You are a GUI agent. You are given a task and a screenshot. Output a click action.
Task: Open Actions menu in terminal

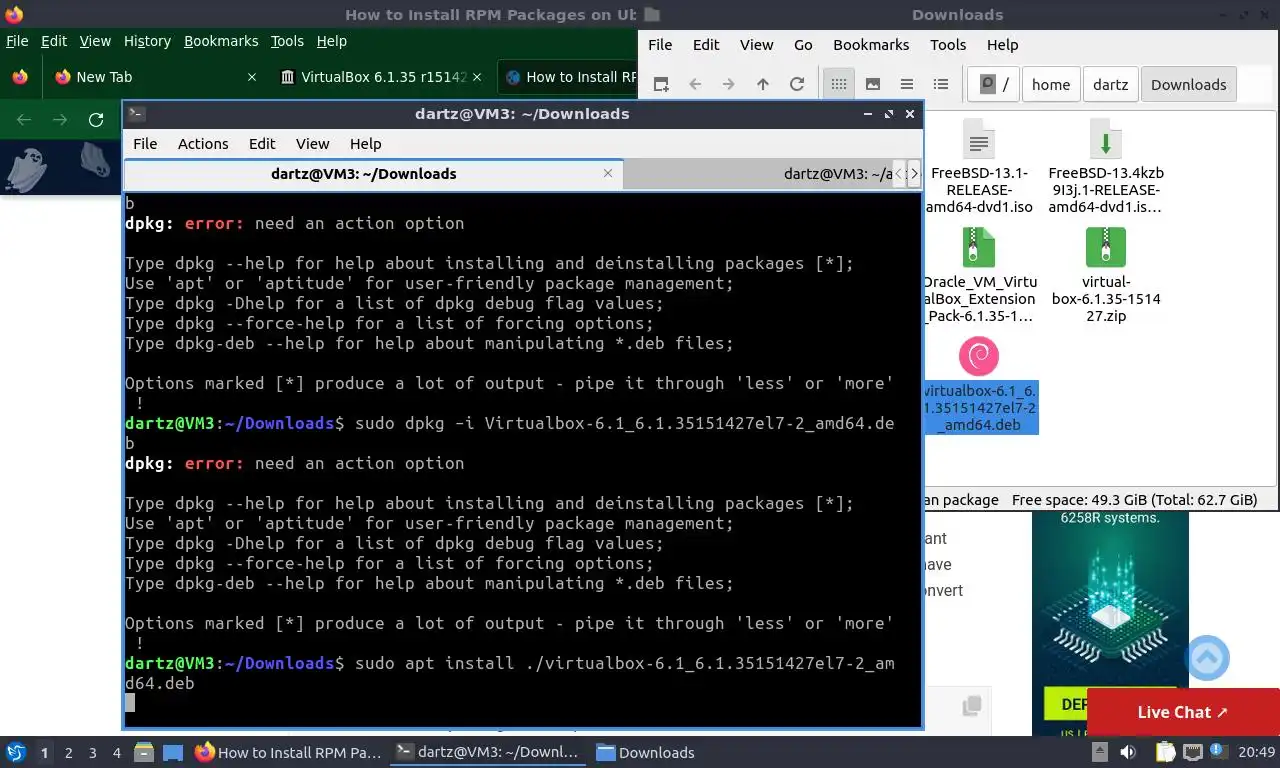[x=203, y=143]
